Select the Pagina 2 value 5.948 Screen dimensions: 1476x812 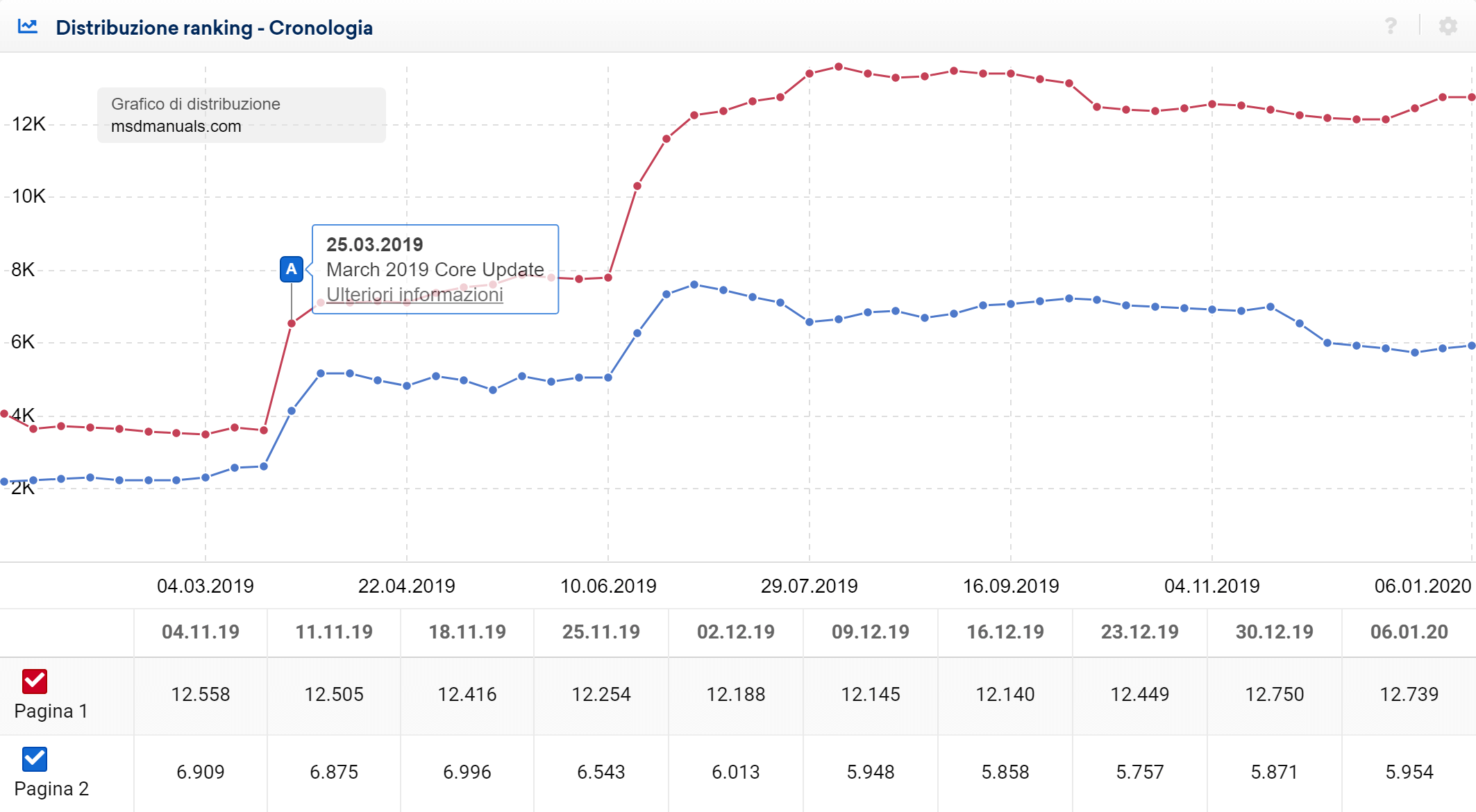pyautogui.click(x=871, y=772)
